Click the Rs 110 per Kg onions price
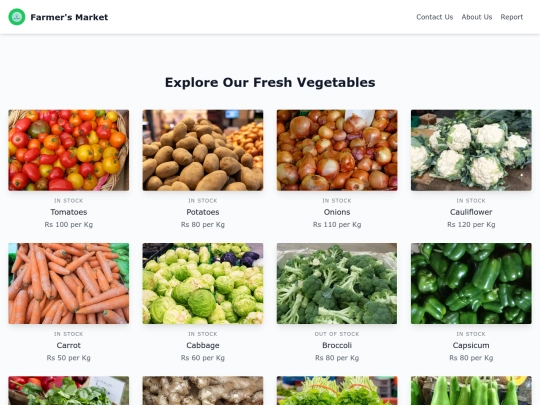This screenshot has height=405, width=540. pos(337,225)
